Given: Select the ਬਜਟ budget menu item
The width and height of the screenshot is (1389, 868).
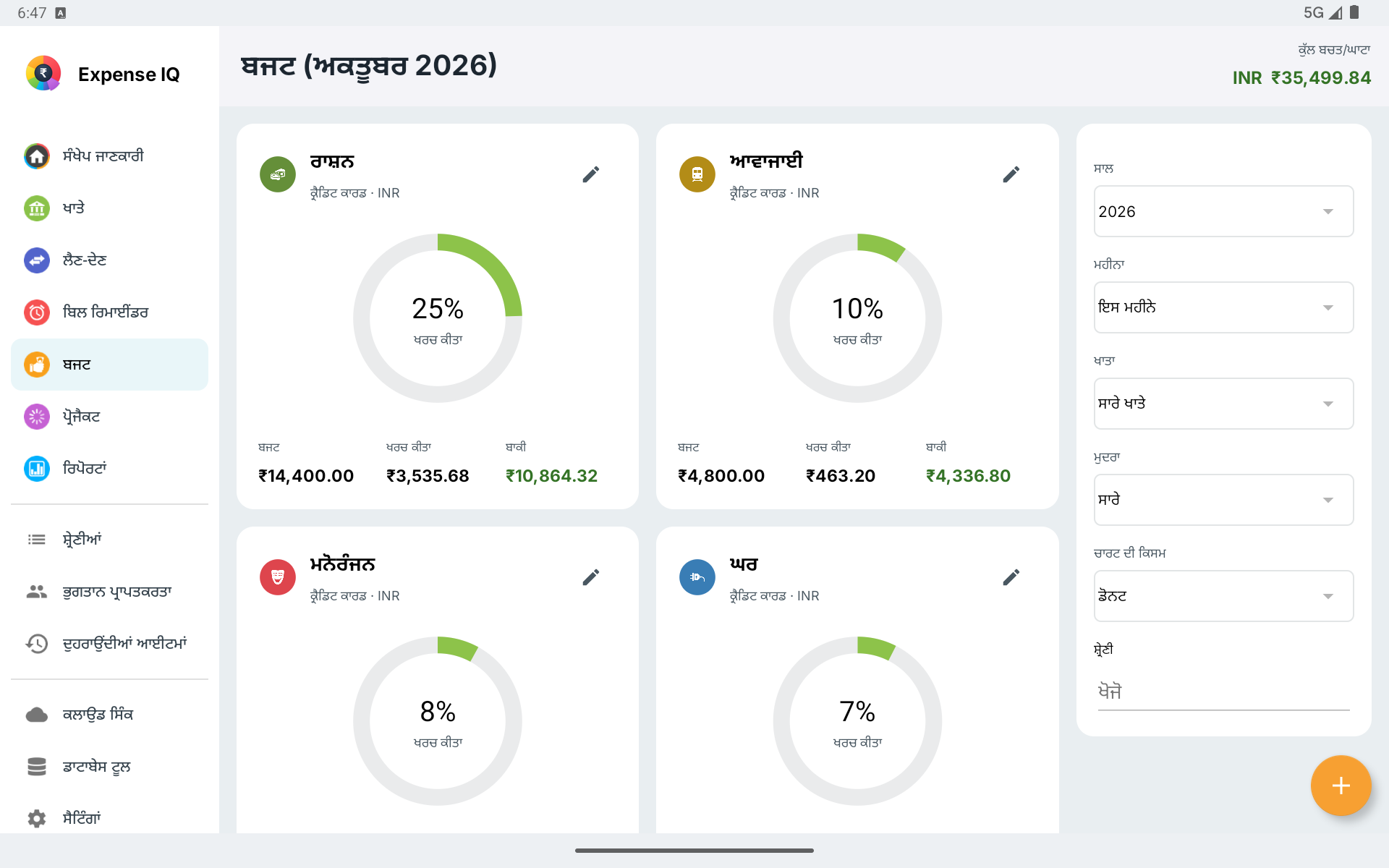Looking at the screenshot, I should [109, 365].
